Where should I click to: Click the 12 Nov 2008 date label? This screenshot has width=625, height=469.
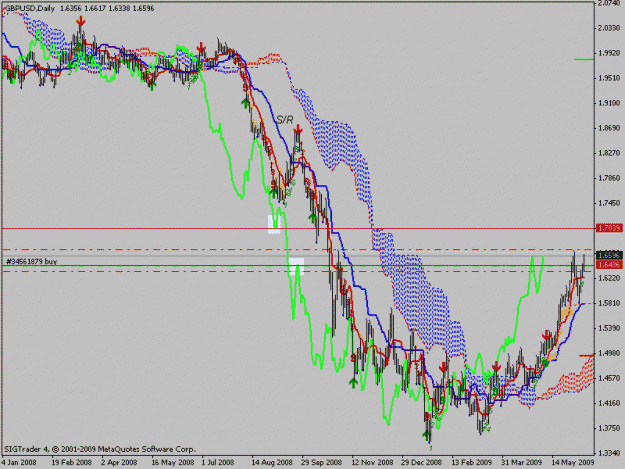372,463
